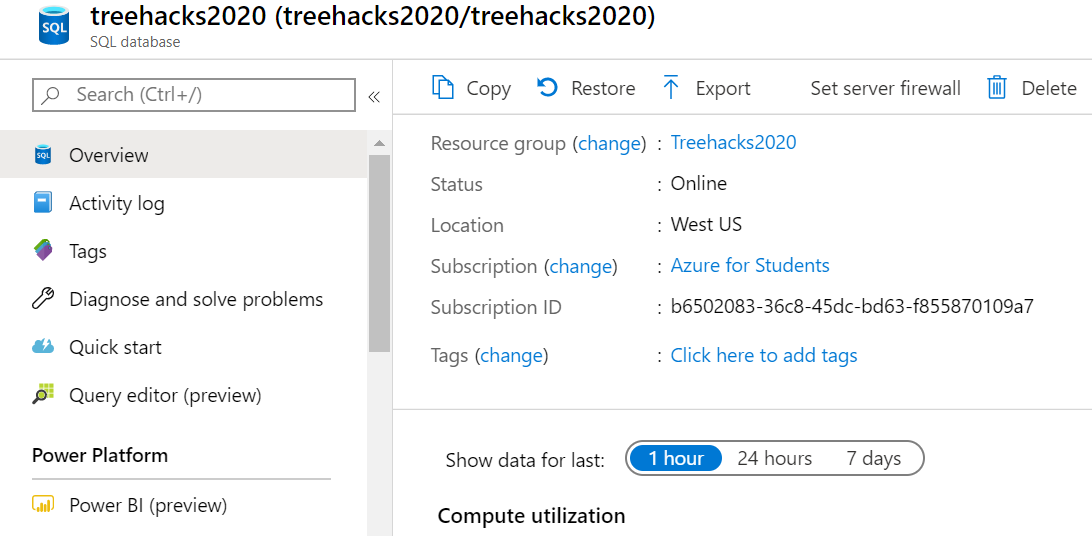Open the Azure for Students subscription link
This screenshot has height=536, width=1092.
pyautogui.click(x=750, y=265)
